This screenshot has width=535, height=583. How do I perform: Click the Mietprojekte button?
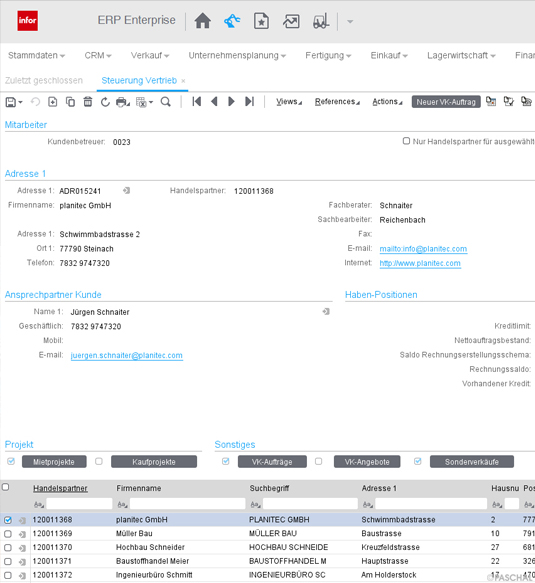[x=54, y=462]
